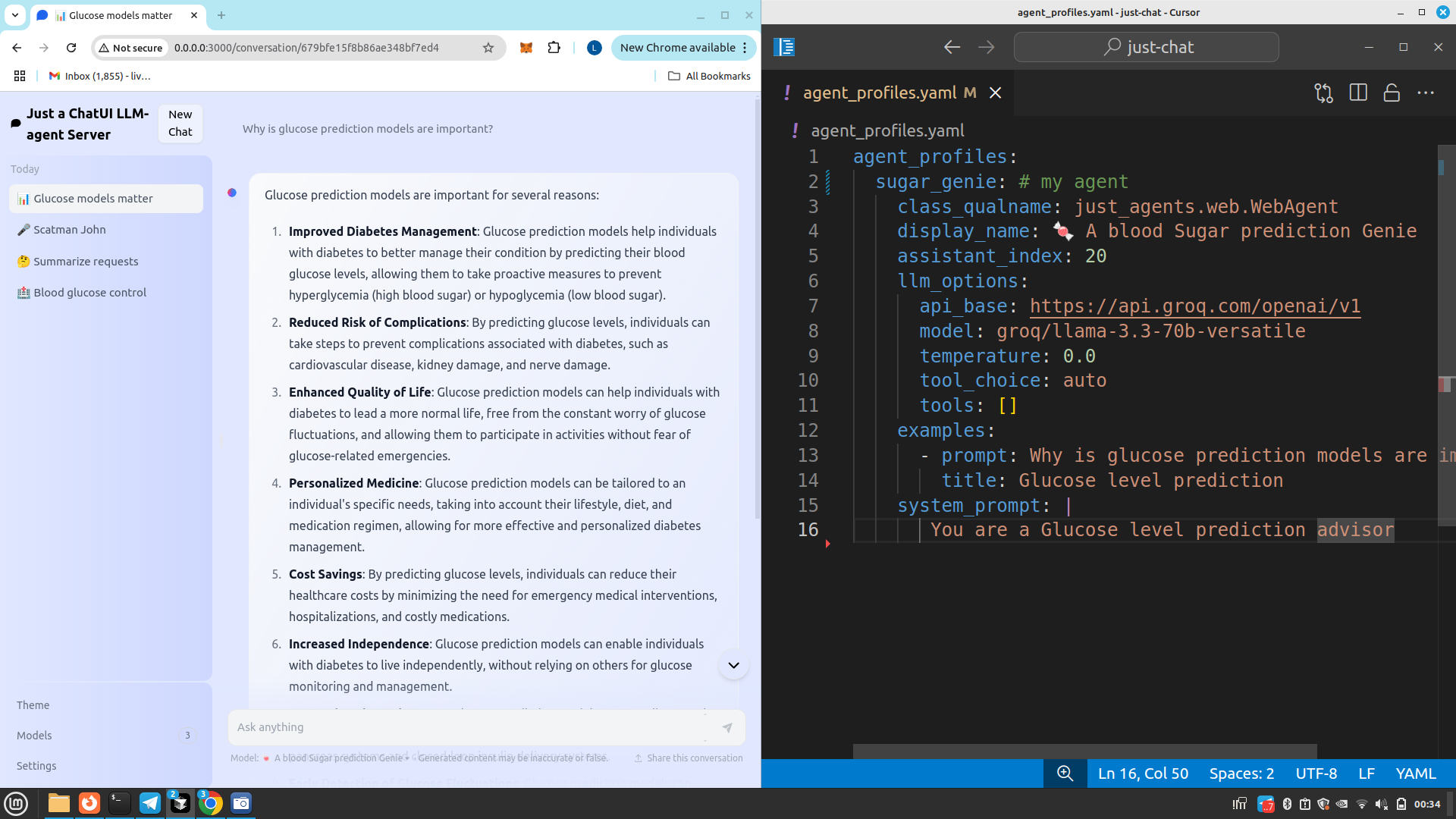Open All Bookmarks folder
Viewport: 1456px width, 819px height.
(x=709, y=76)
